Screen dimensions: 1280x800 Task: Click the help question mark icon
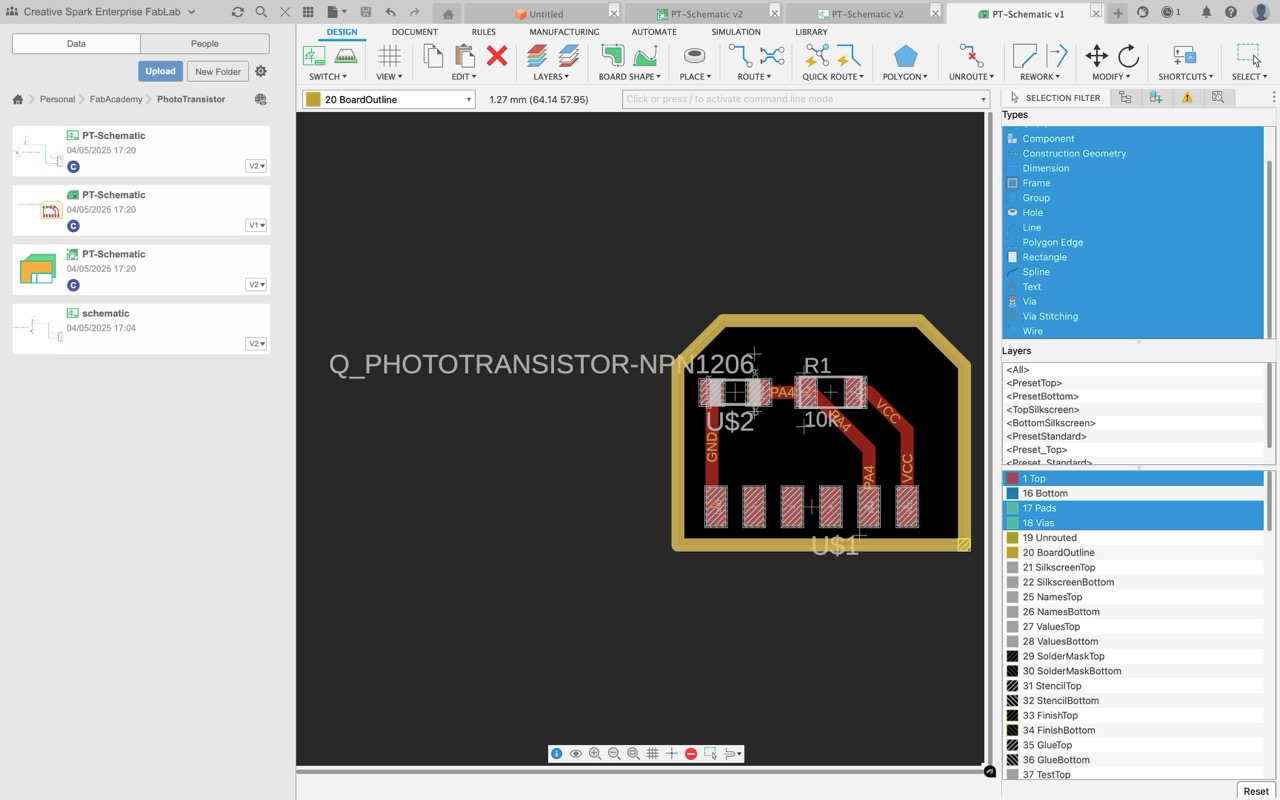coord(1231,12)
